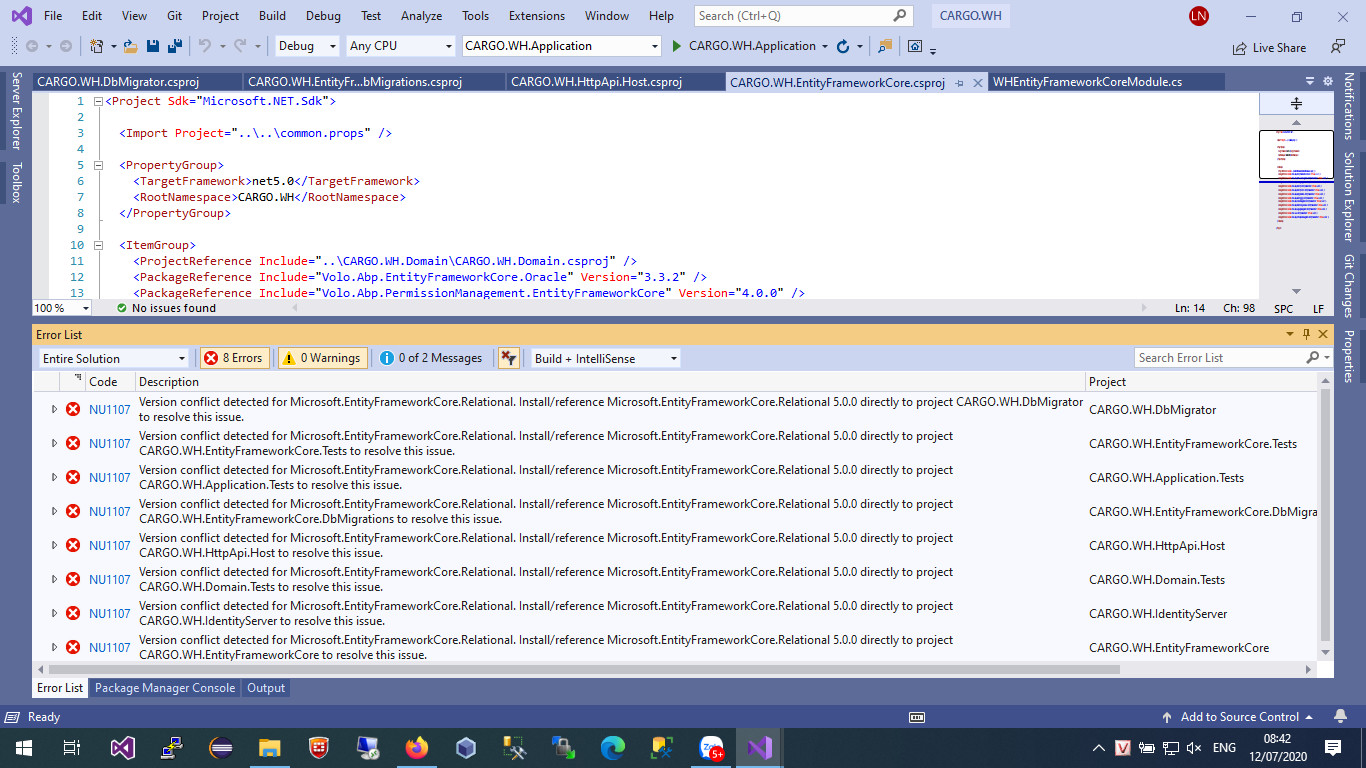Open the notifications bell in status bar
This screenshot has height=768, width=1366.
coord(1339,717)
